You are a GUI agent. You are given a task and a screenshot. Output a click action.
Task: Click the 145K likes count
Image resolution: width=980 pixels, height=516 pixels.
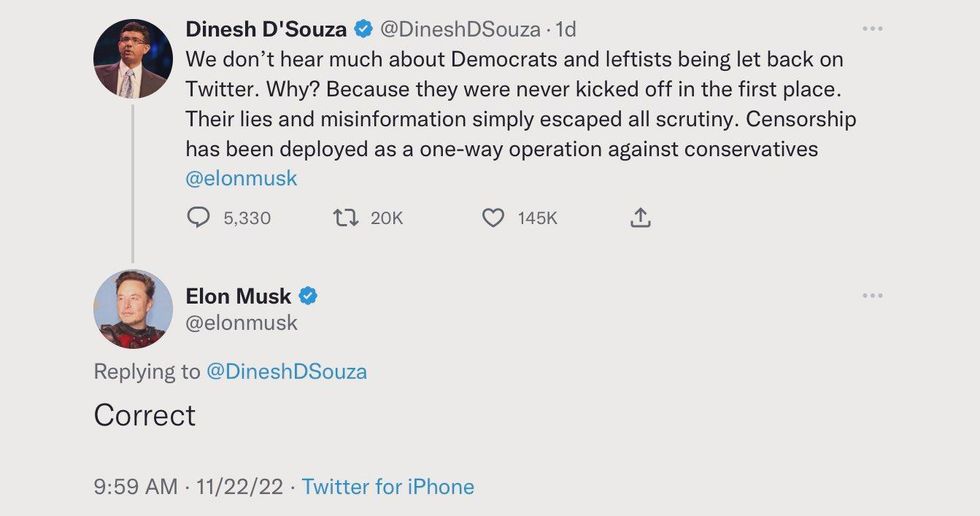pyautogui.click(x=537, y=217)
